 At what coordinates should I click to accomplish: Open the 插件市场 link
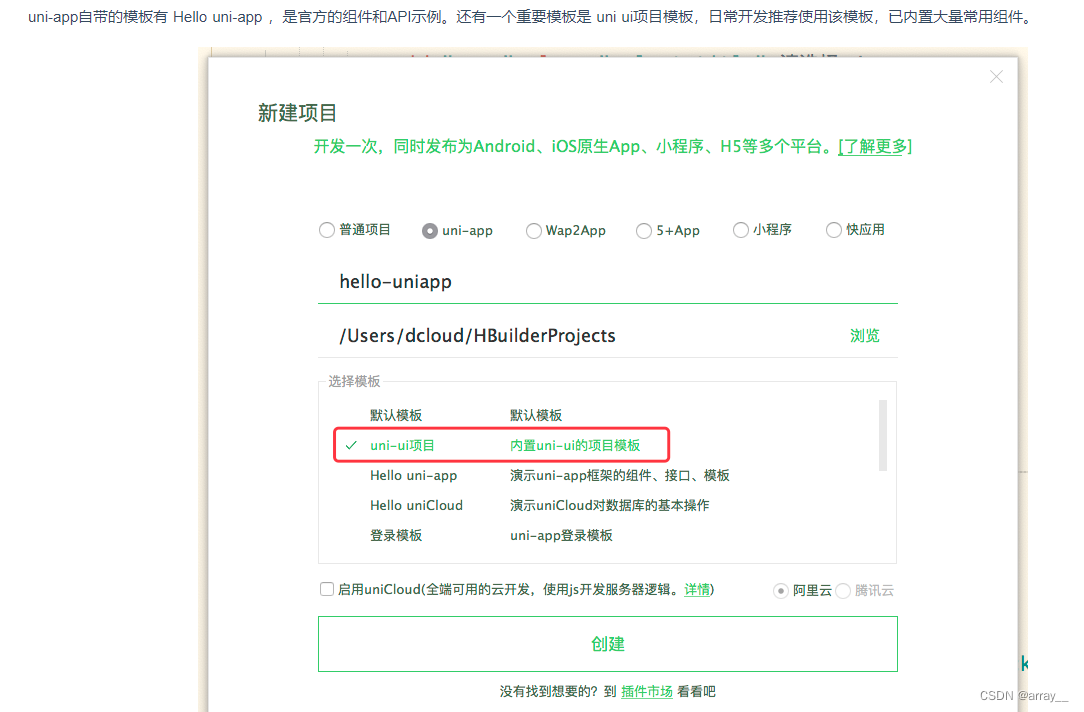tap(646, 691)
